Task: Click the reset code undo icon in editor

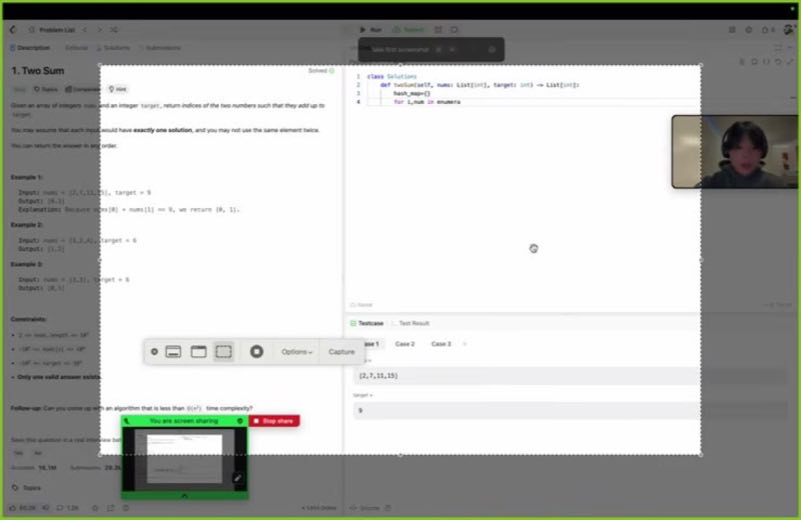Action: 778,61
